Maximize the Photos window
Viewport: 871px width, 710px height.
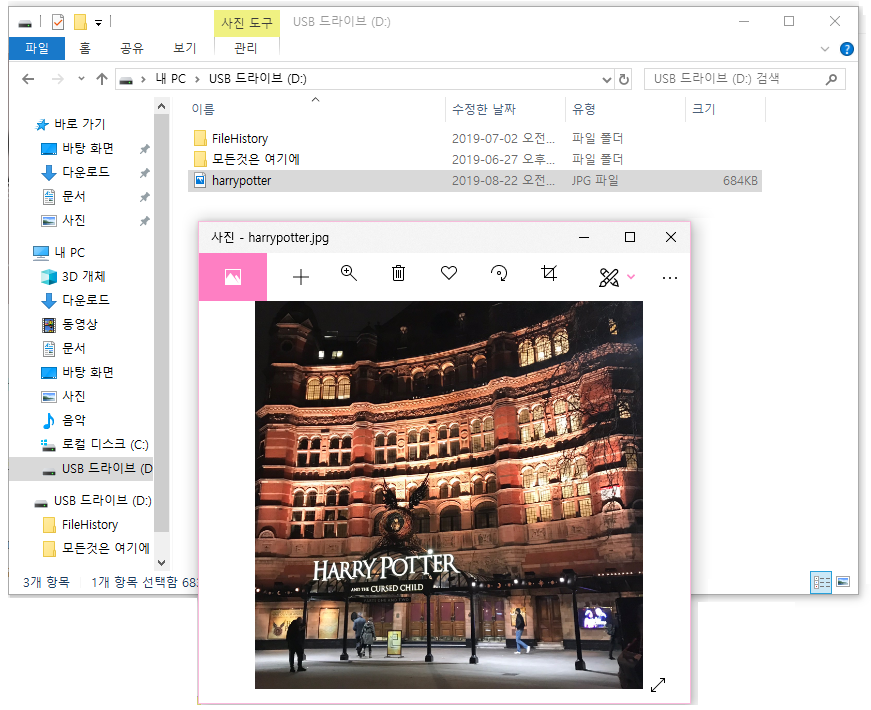(630, 237)
